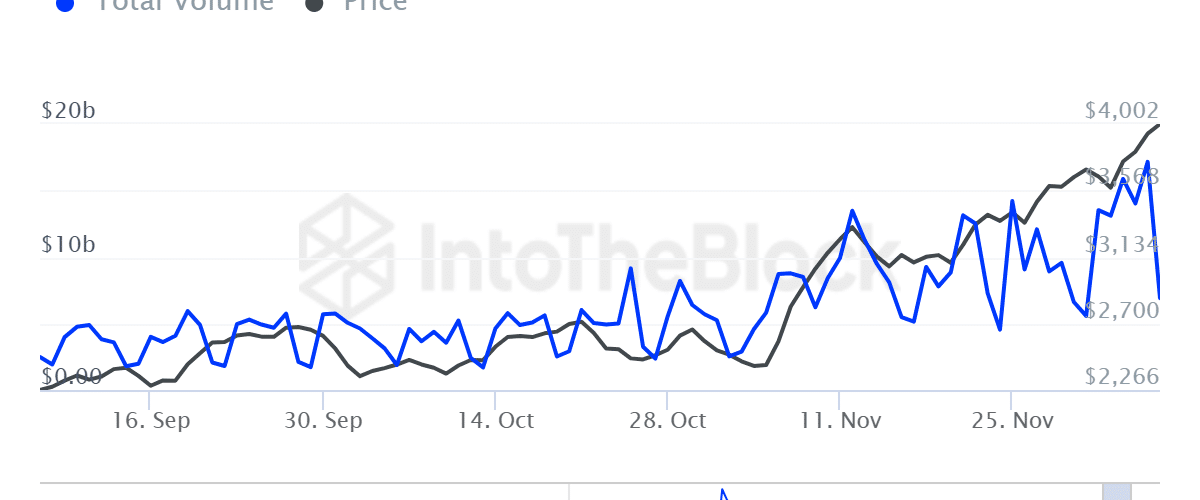Select the 11. Nov date label
1200x500 pixels.
pyautogui.click(x=840, y=421)
